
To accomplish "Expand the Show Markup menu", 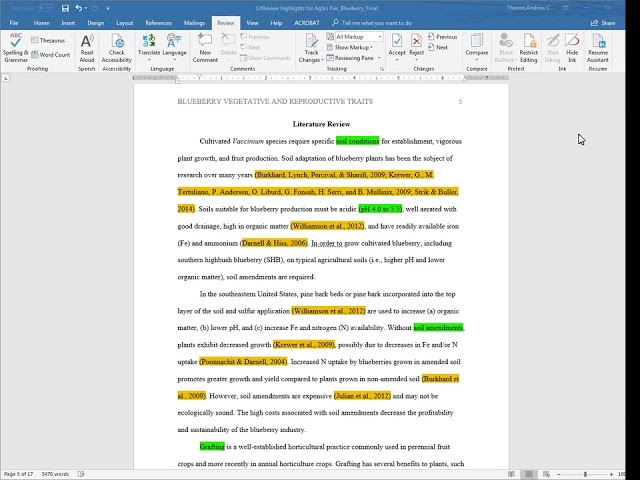I will coord(350,47).
